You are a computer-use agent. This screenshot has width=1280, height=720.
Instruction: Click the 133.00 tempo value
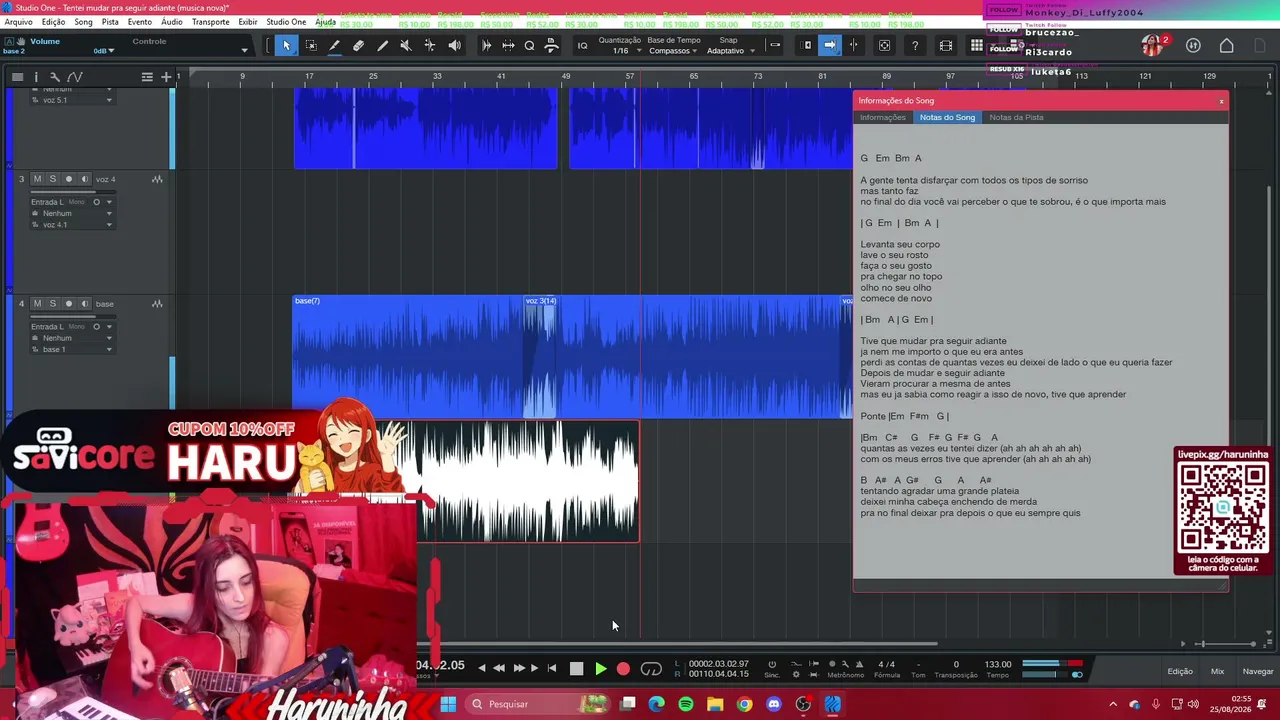[x=998, y=664]
